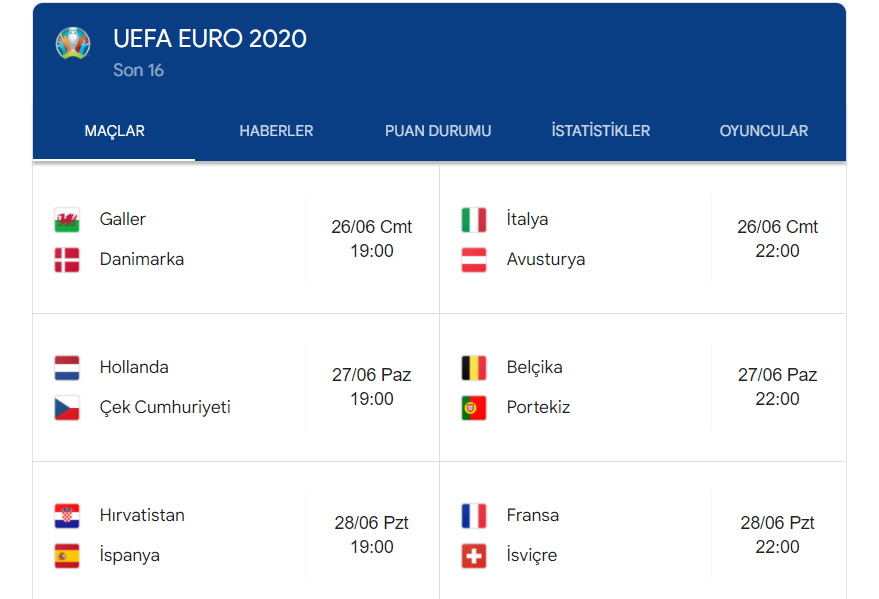Click the UEFA EURO 2020 trophy logo
Screen dimensions: 879x599
73,43
